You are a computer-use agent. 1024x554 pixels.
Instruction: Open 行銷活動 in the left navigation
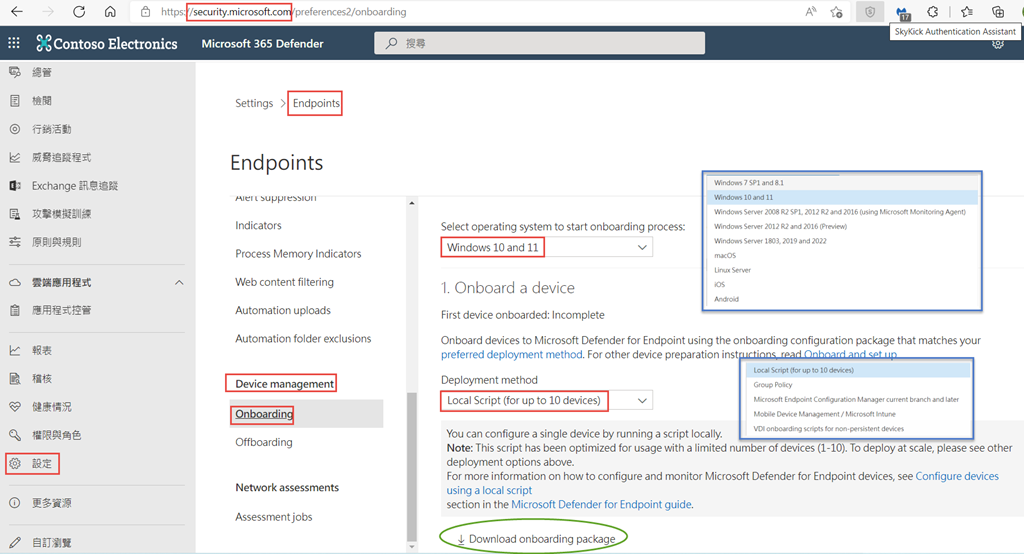coord(52,129)
